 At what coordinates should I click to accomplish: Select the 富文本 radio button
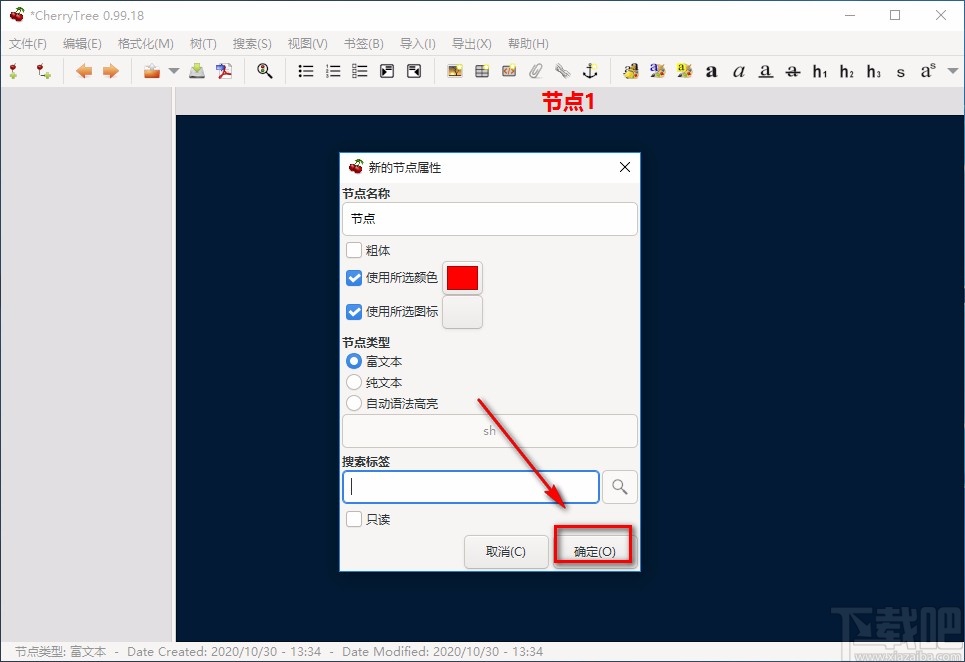[354, 361]
